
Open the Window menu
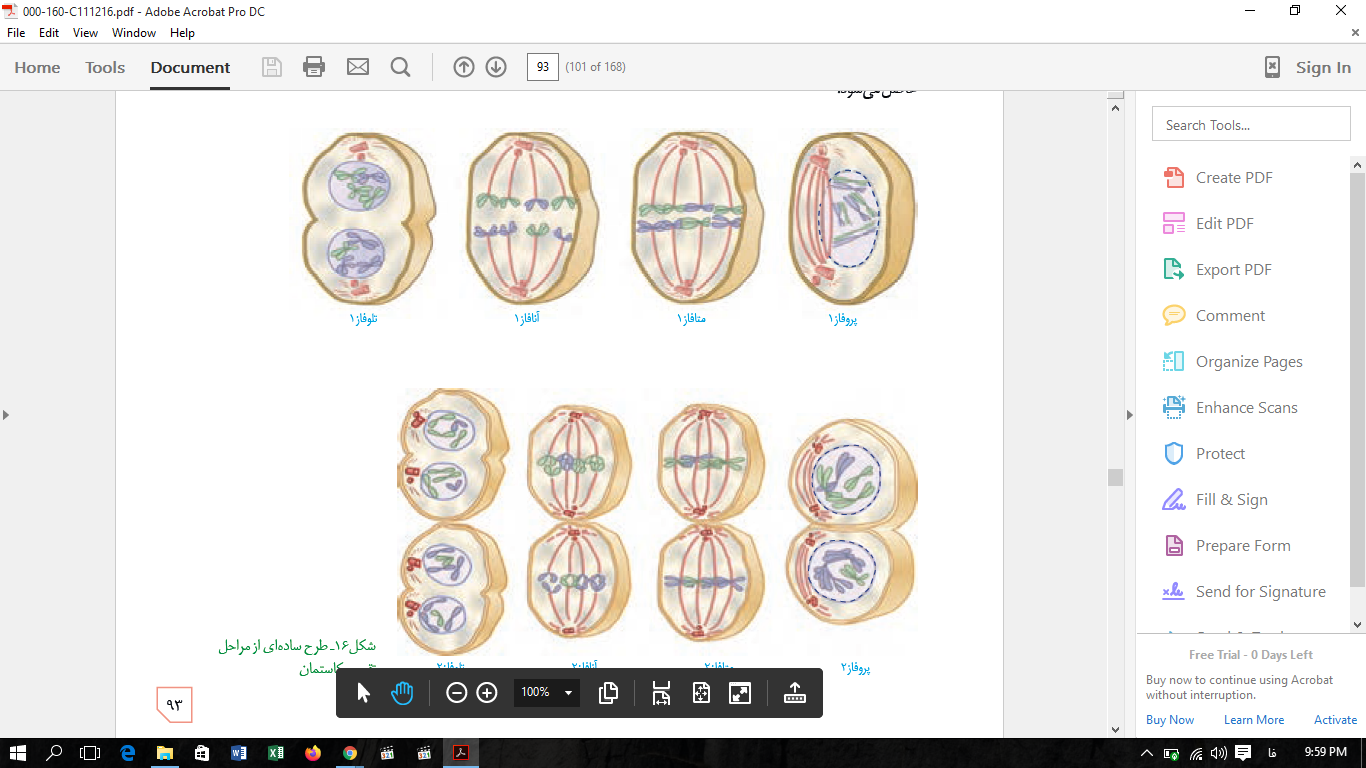[x=134, y=32]
